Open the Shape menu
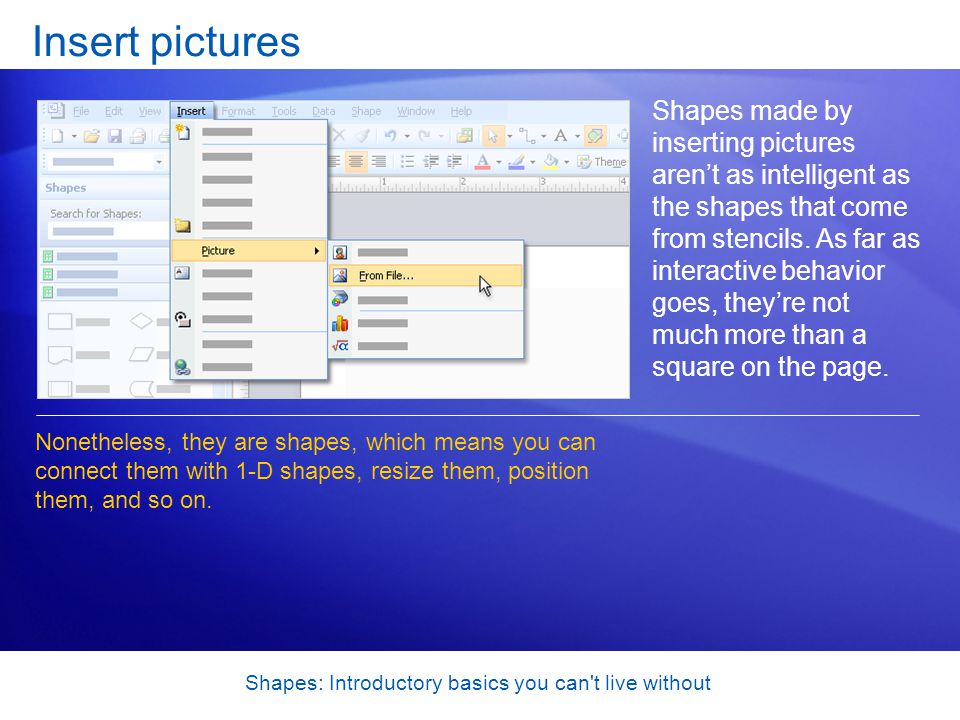 coord(366,111)
